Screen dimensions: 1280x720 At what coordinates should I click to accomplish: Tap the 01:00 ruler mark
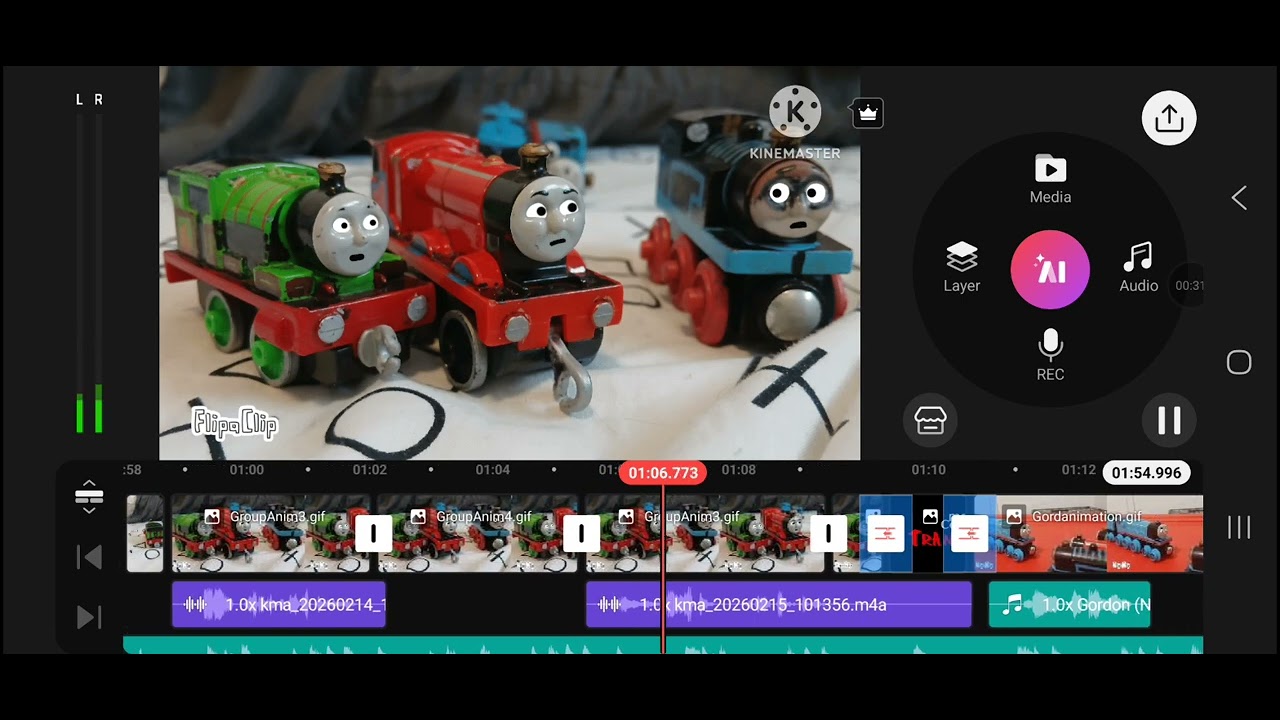click(x=247, y=470)
